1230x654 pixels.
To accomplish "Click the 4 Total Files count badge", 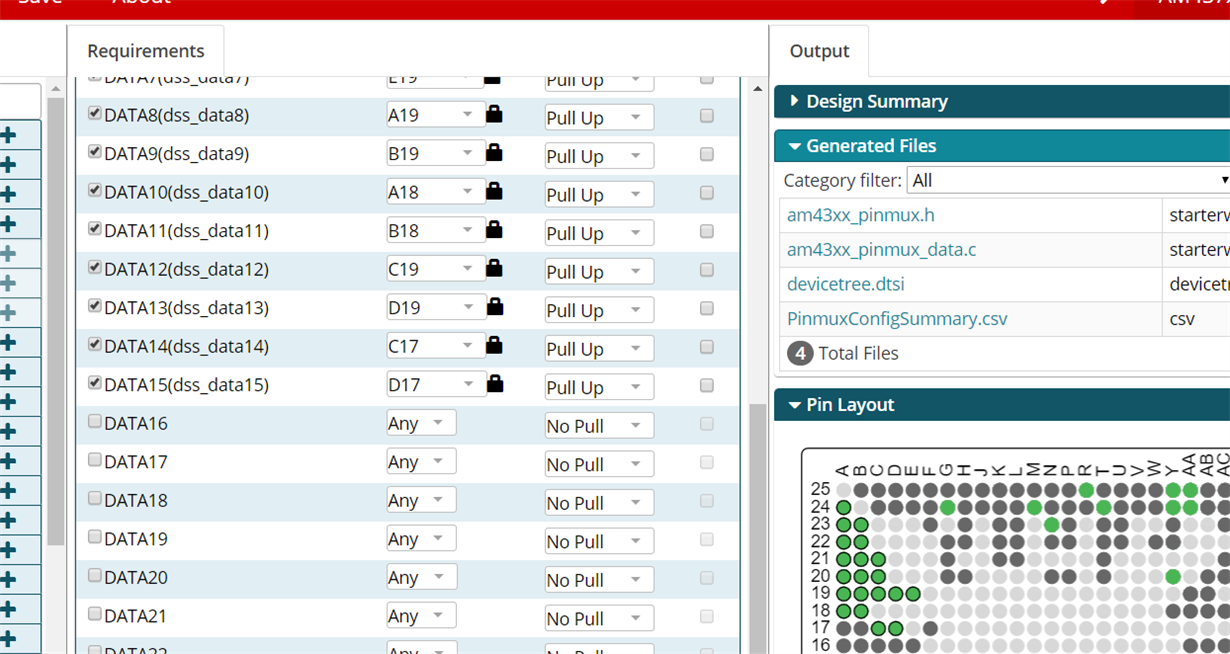I will [x=799, y=353].
